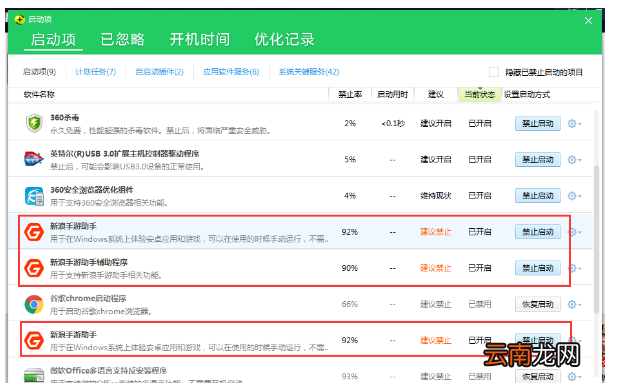The image size is (617, 383).
Task: Click 英特尔(R)USB 3.0扩展主机控制器驱动程序 name
Action: (x=124, y=154)
